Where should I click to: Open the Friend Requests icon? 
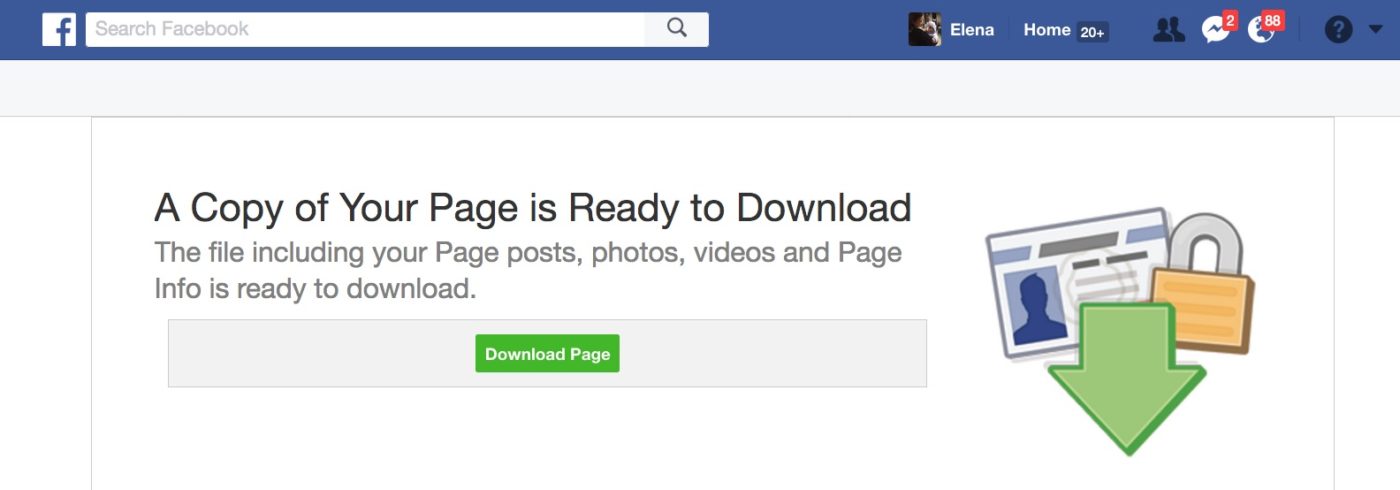click(x=1168, y=30)
